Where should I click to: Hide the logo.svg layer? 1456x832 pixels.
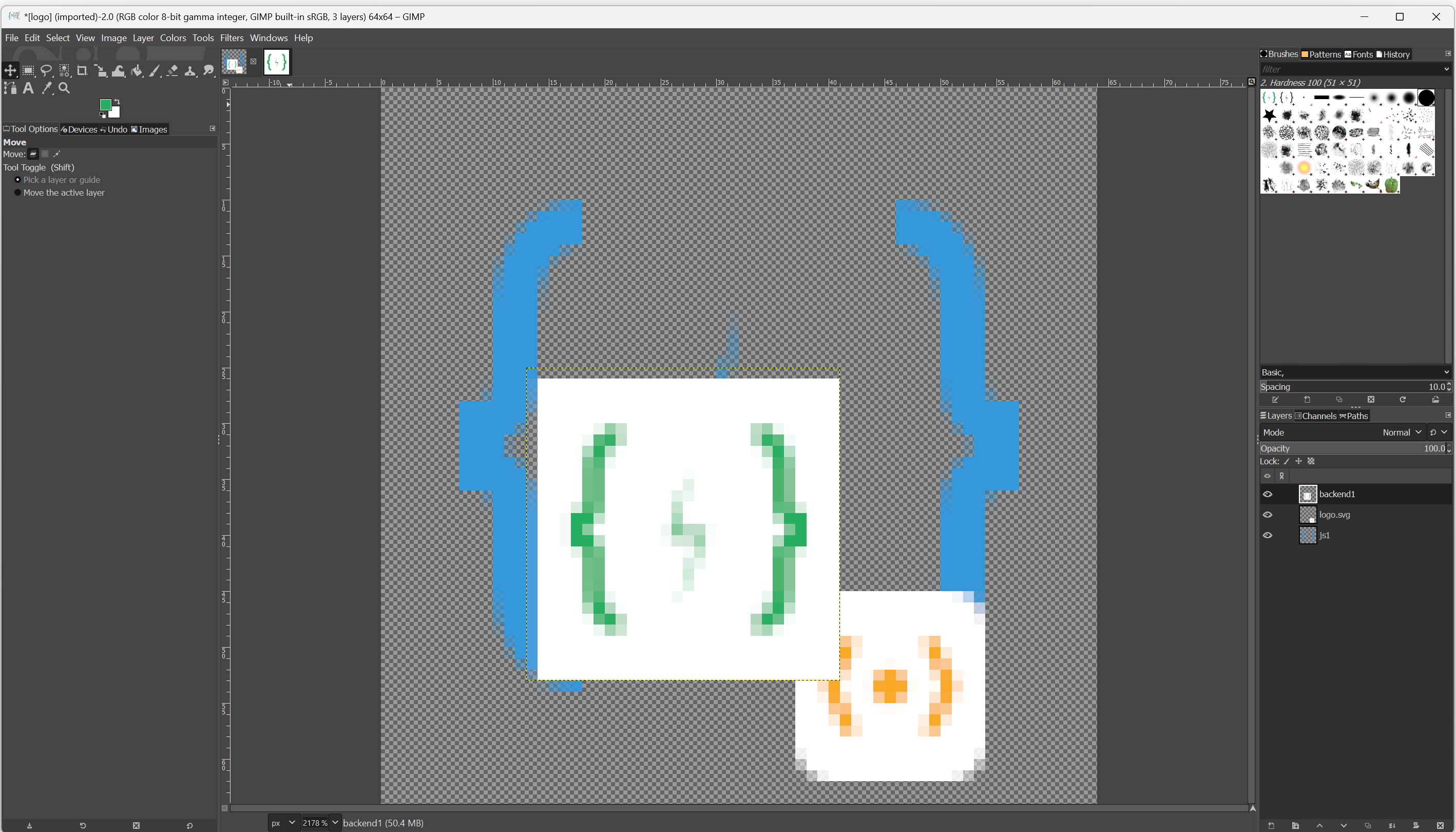1268,515
